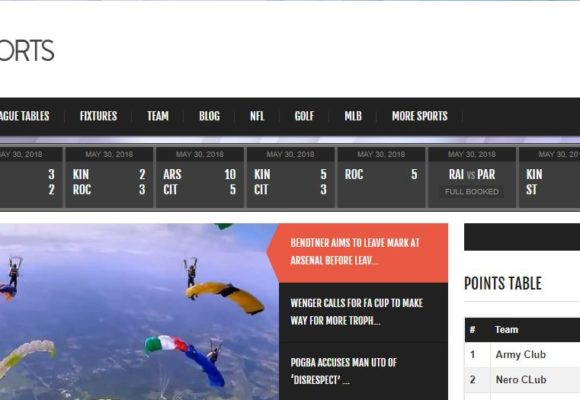Image resolution: width=580 pixels, height=400 pixels.
Task: Open the Team menu item
Action: tap(158, 116)
